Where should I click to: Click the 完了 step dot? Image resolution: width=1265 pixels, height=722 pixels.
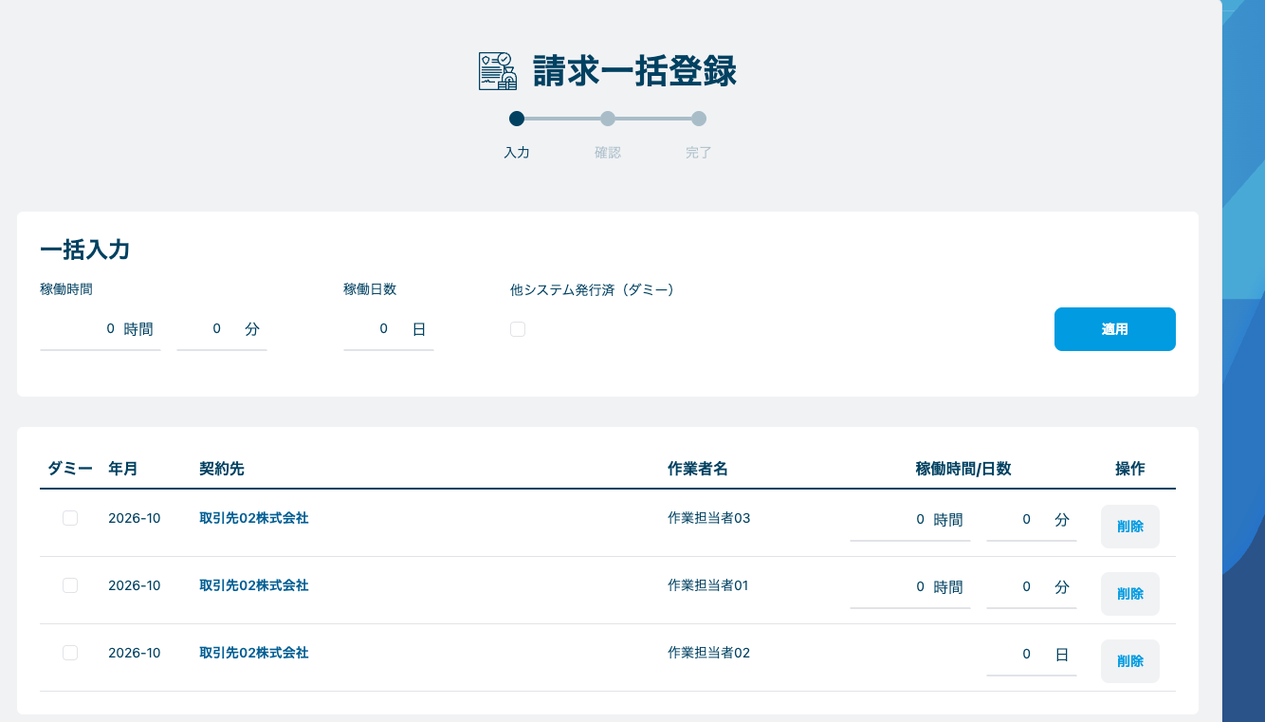[x=699, y=119]
